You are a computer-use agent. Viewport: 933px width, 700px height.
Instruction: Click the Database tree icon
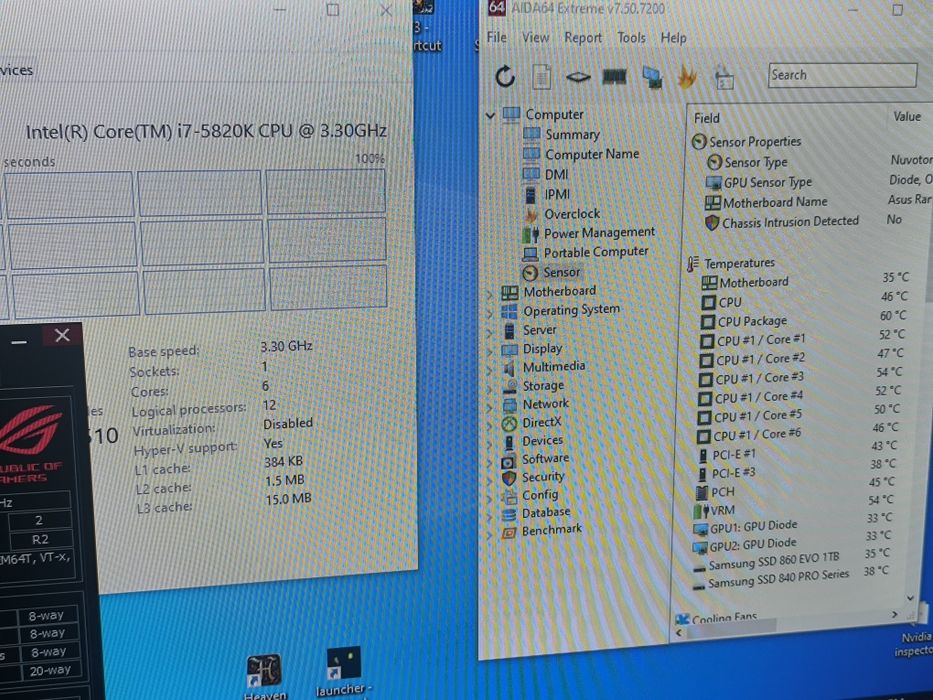(x=509, y=514)
